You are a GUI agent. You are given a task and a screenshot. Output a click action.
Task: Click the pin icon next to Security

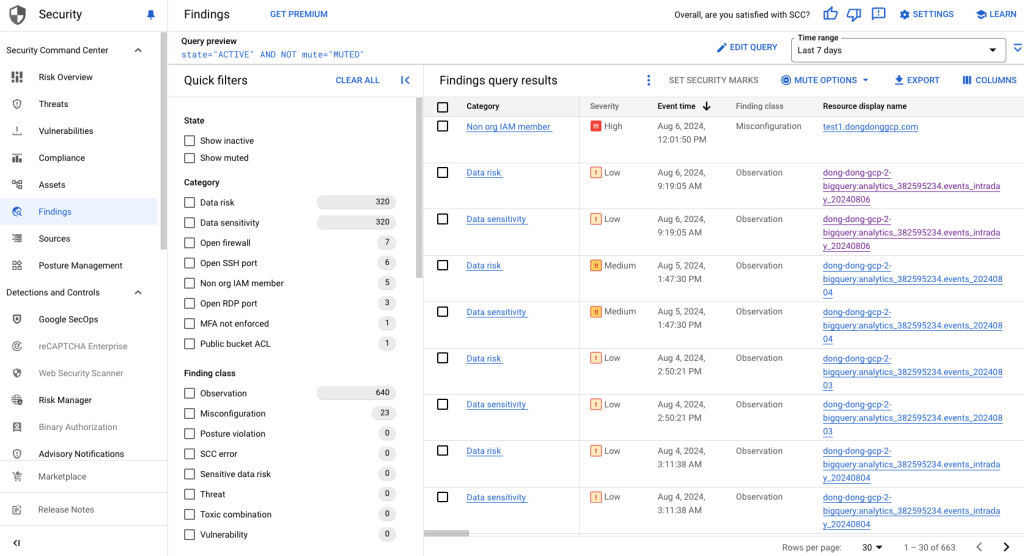pyautogui.click(x=151, y=14)
